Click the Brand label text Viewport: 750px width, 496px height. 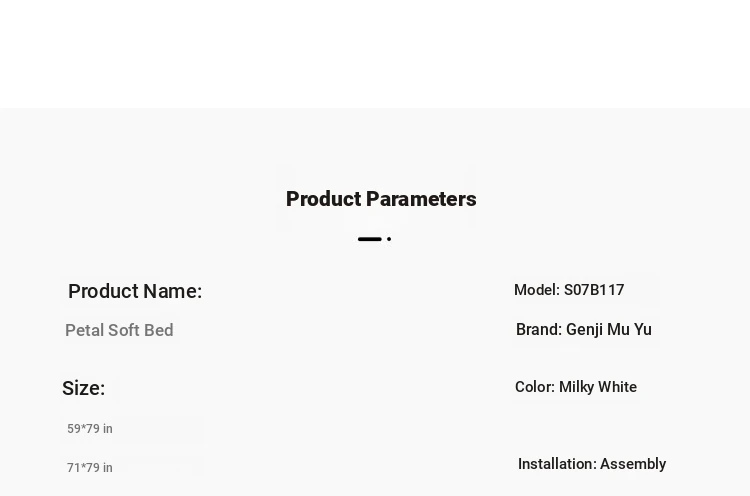(x=539, y=330)
